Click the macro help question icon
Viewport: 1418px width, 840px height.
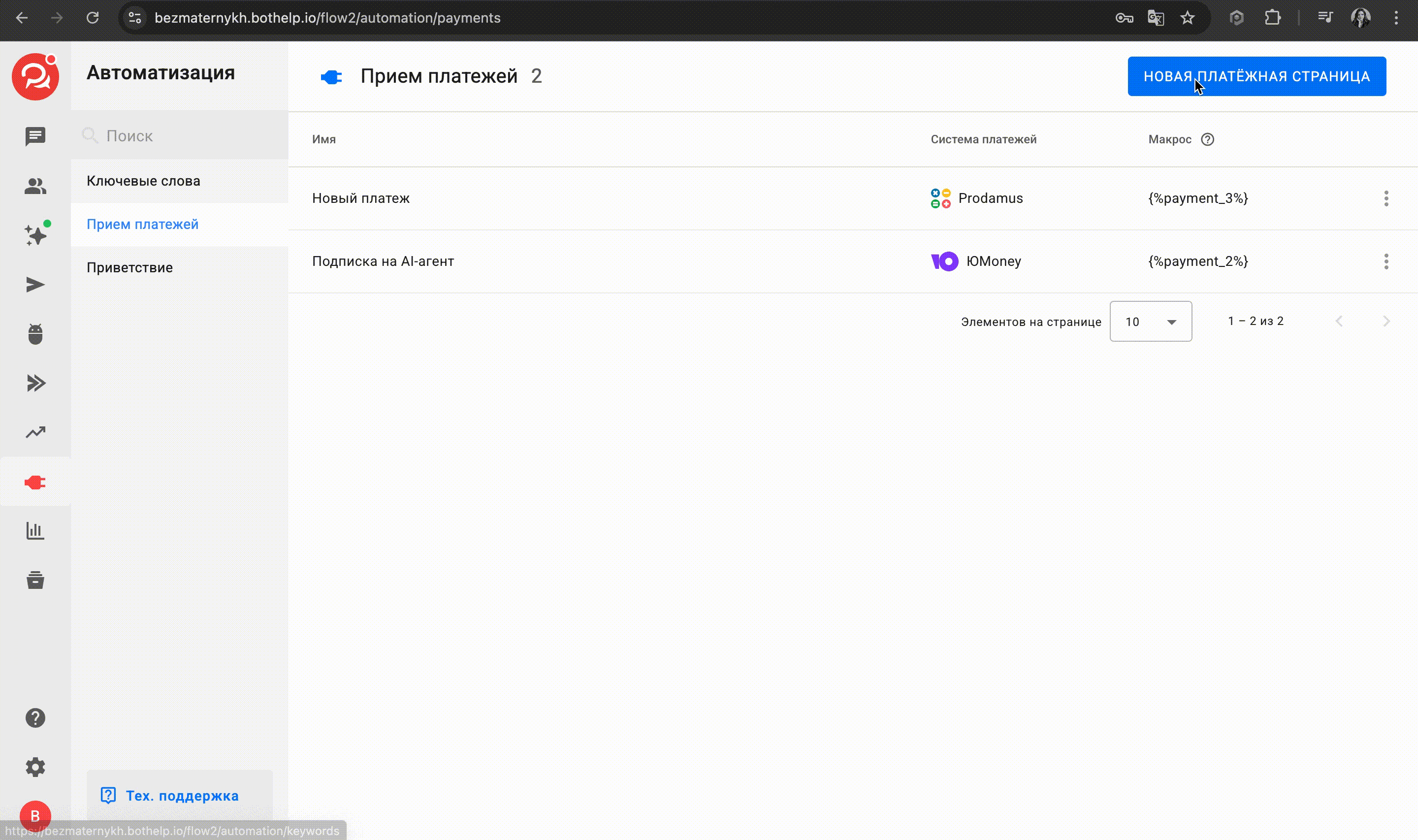[1207, 139]
